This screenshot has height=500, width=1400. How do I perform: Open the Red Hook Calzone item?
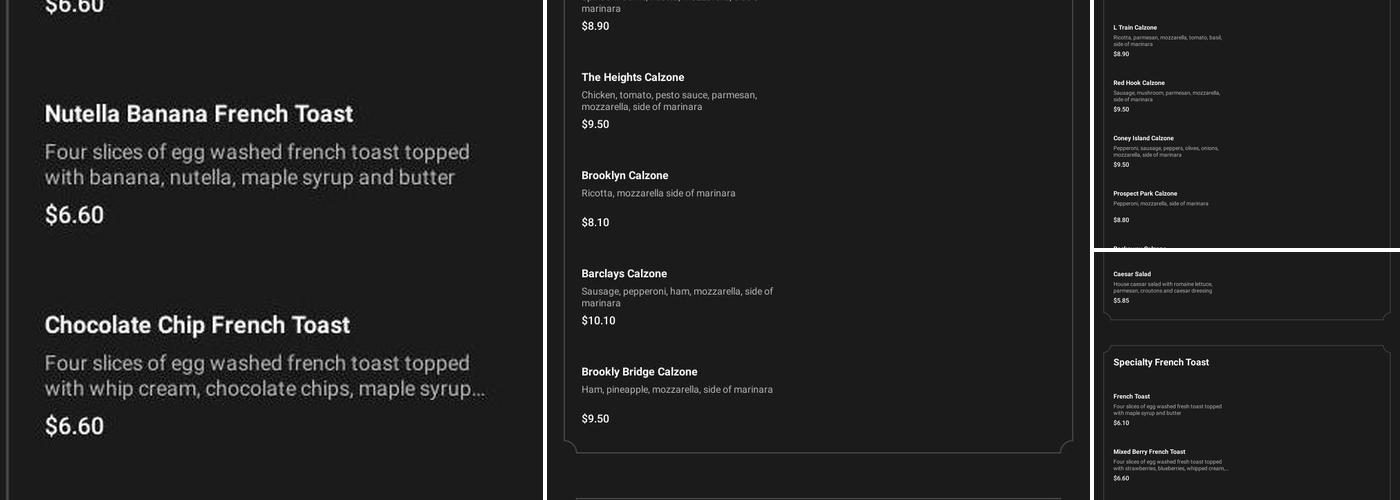[x=1139, y=83]
